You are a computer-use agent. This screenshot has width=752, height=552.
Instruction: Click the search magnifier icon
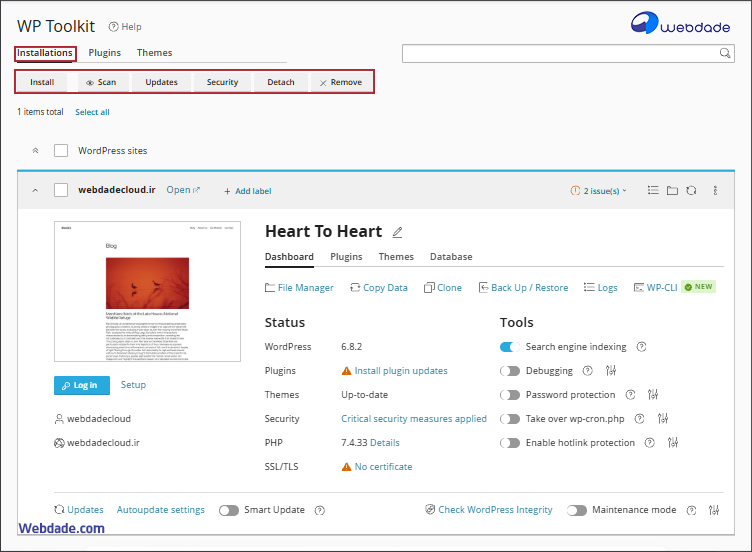(x=725, y=53)
